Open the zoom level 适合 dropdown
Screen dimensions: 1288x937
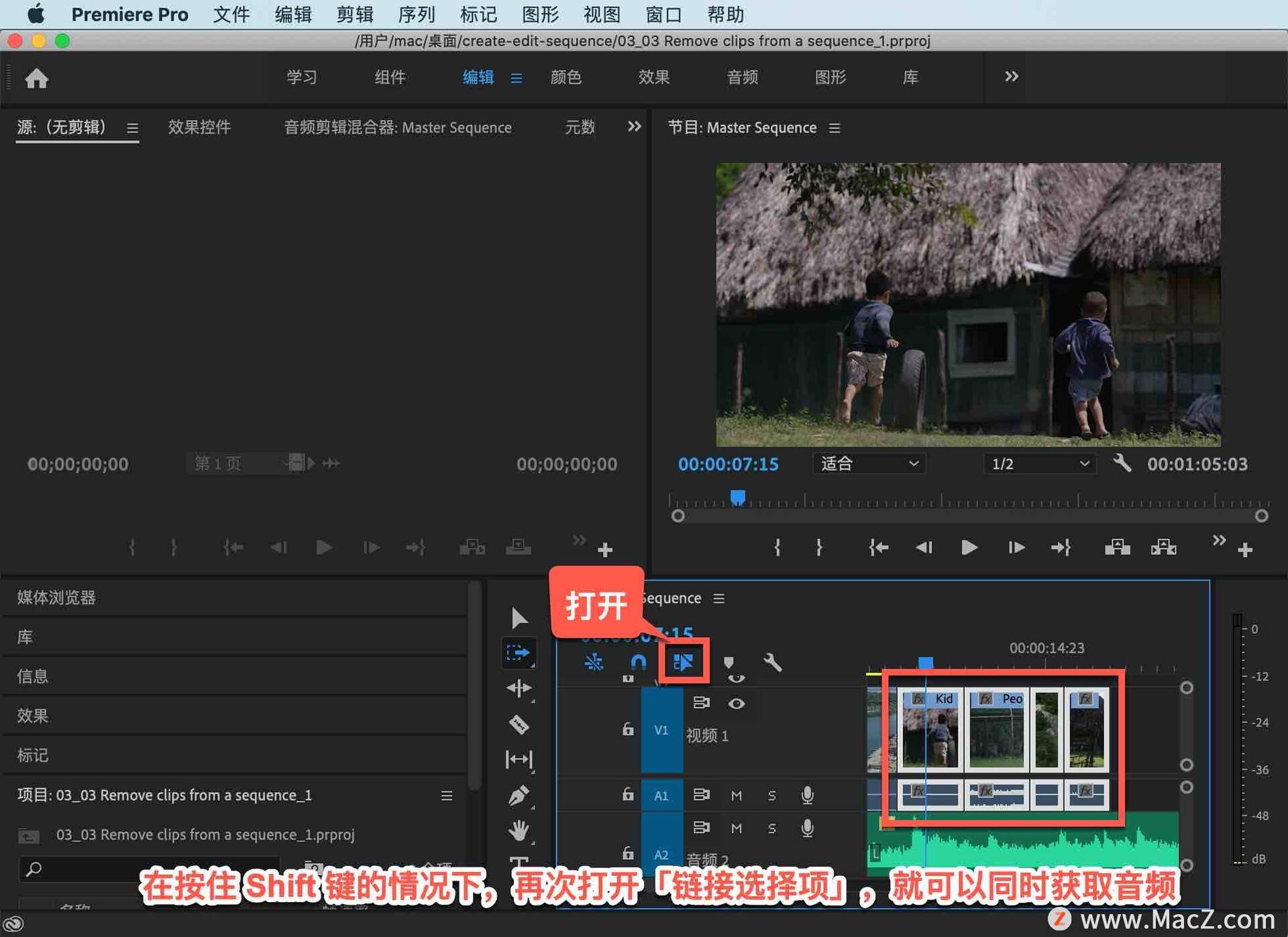[x=869, y=463]
